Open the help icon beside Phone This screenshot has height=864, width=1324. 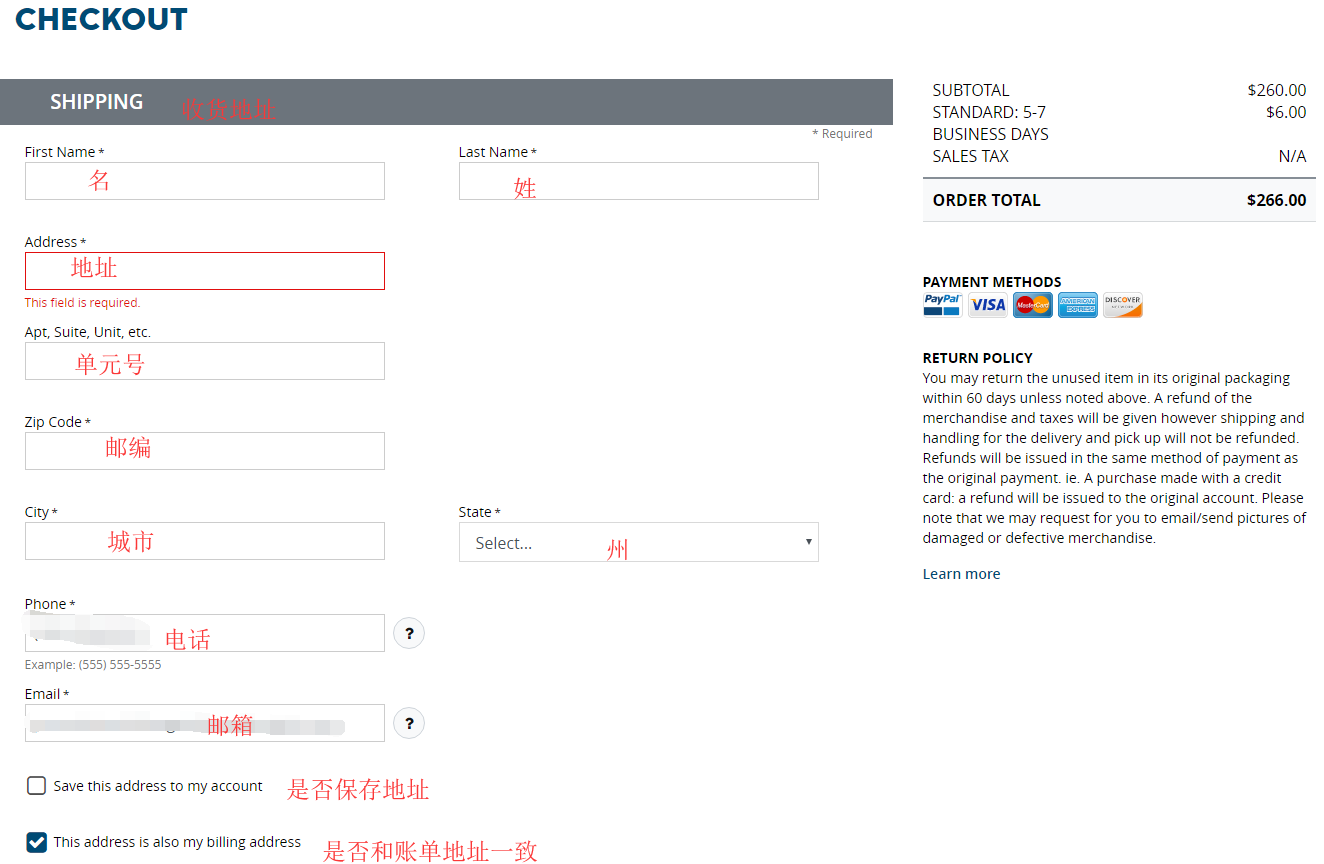click(409, 633)
